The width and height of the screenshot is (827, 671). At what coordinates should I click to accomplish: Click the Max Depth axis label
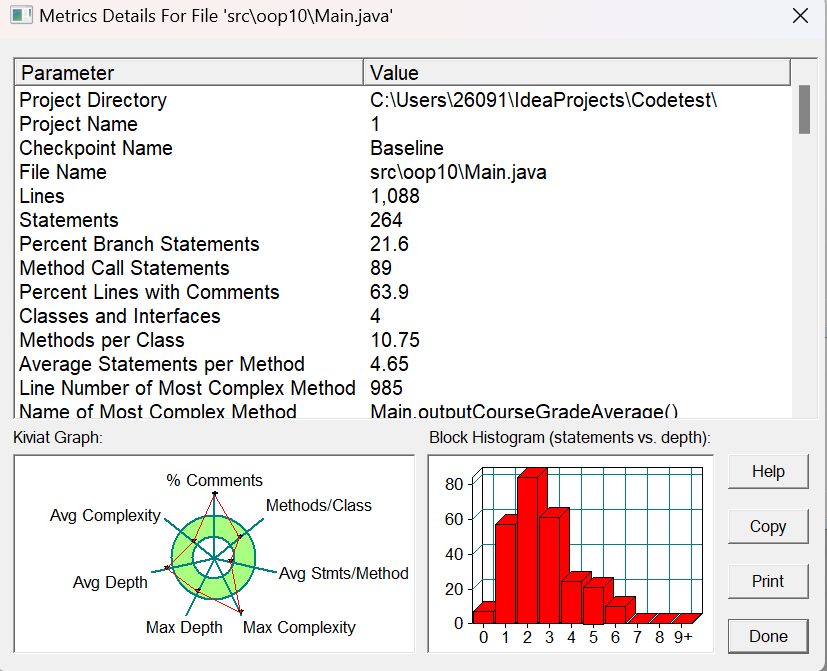coord(184,628)
